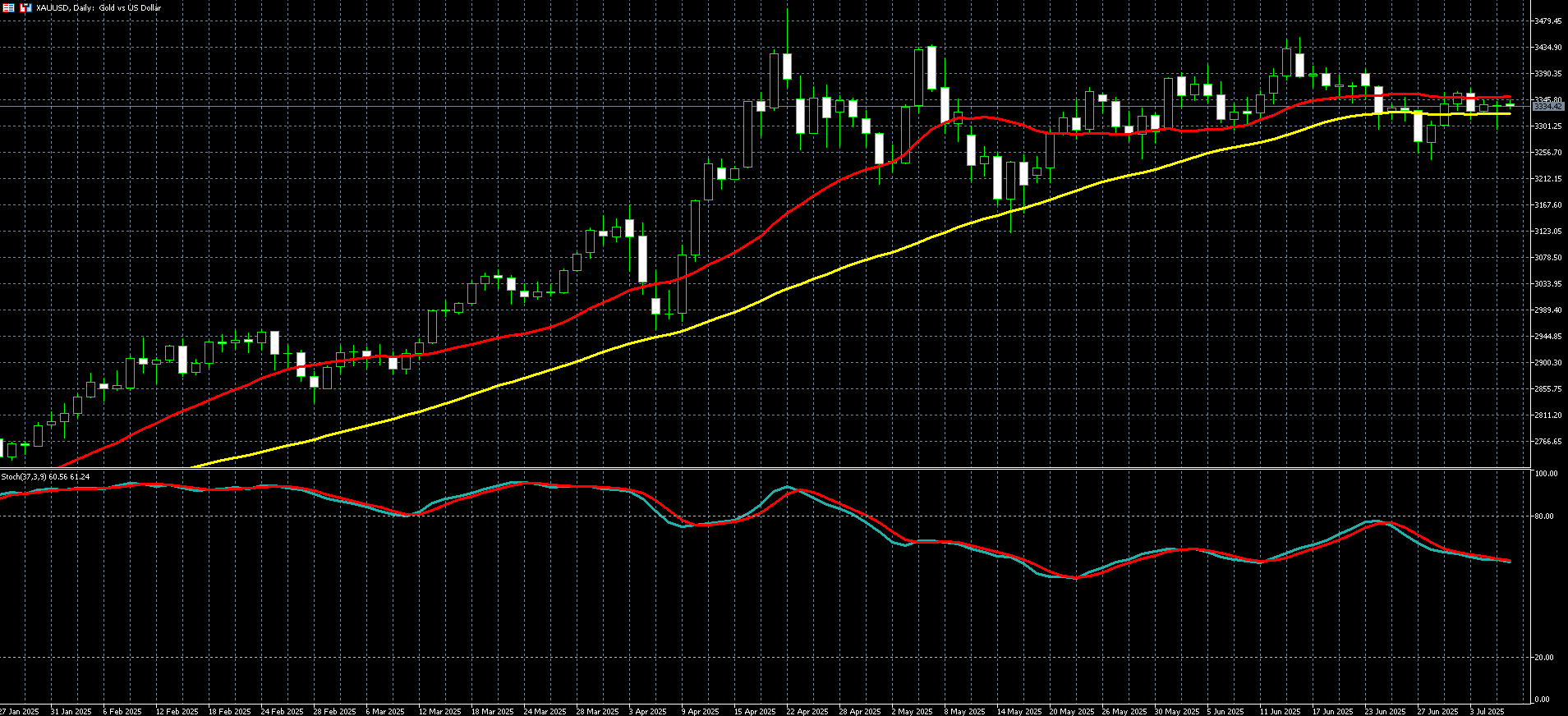Click the 2900.30 price scale label

coord(1548,363)
